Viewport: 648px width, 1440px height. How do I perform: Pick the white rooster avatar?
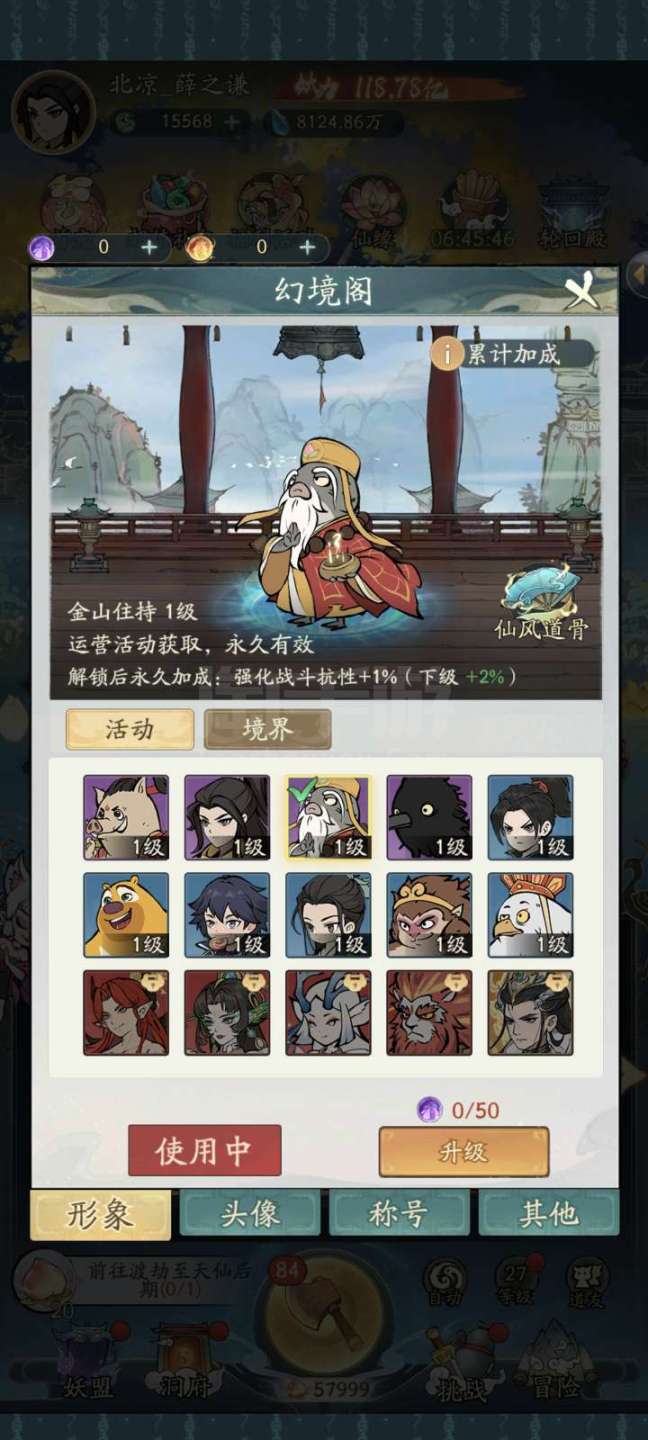click(x=530, y=915)
